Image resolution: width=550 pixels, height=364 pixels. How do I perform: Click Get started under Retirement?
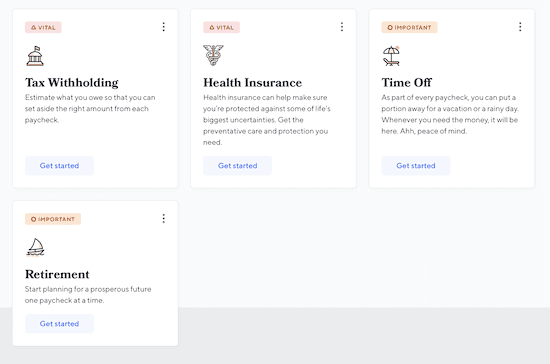coord(59,324)
